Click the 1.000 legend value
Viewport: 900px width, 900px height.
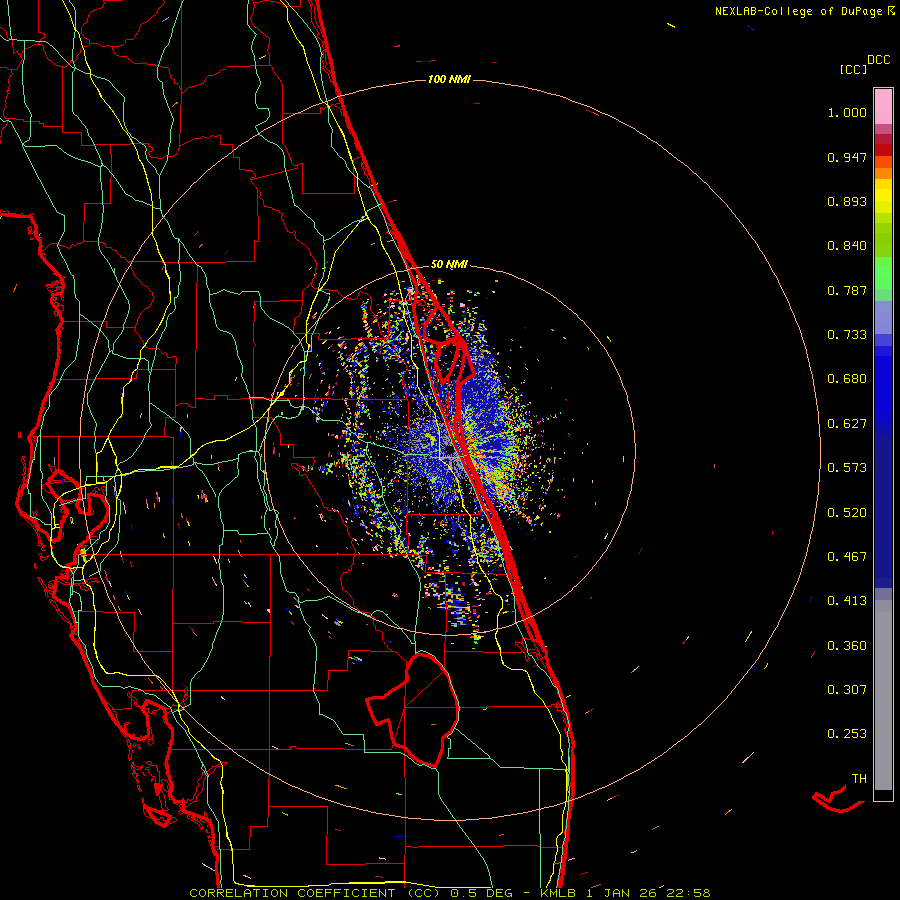point(847,112)
